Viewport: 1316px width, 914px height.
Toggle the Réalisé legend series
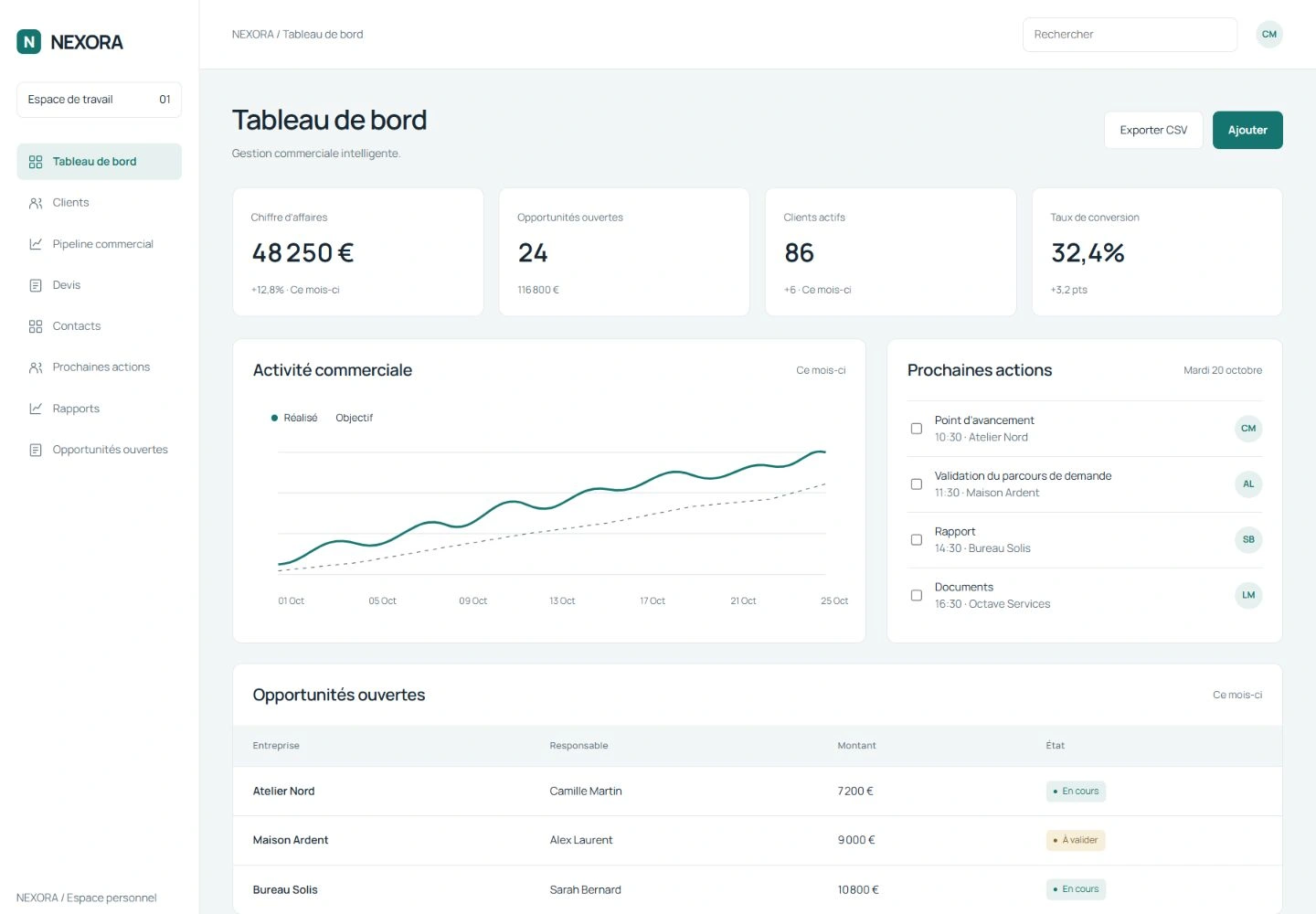(294, 418)
